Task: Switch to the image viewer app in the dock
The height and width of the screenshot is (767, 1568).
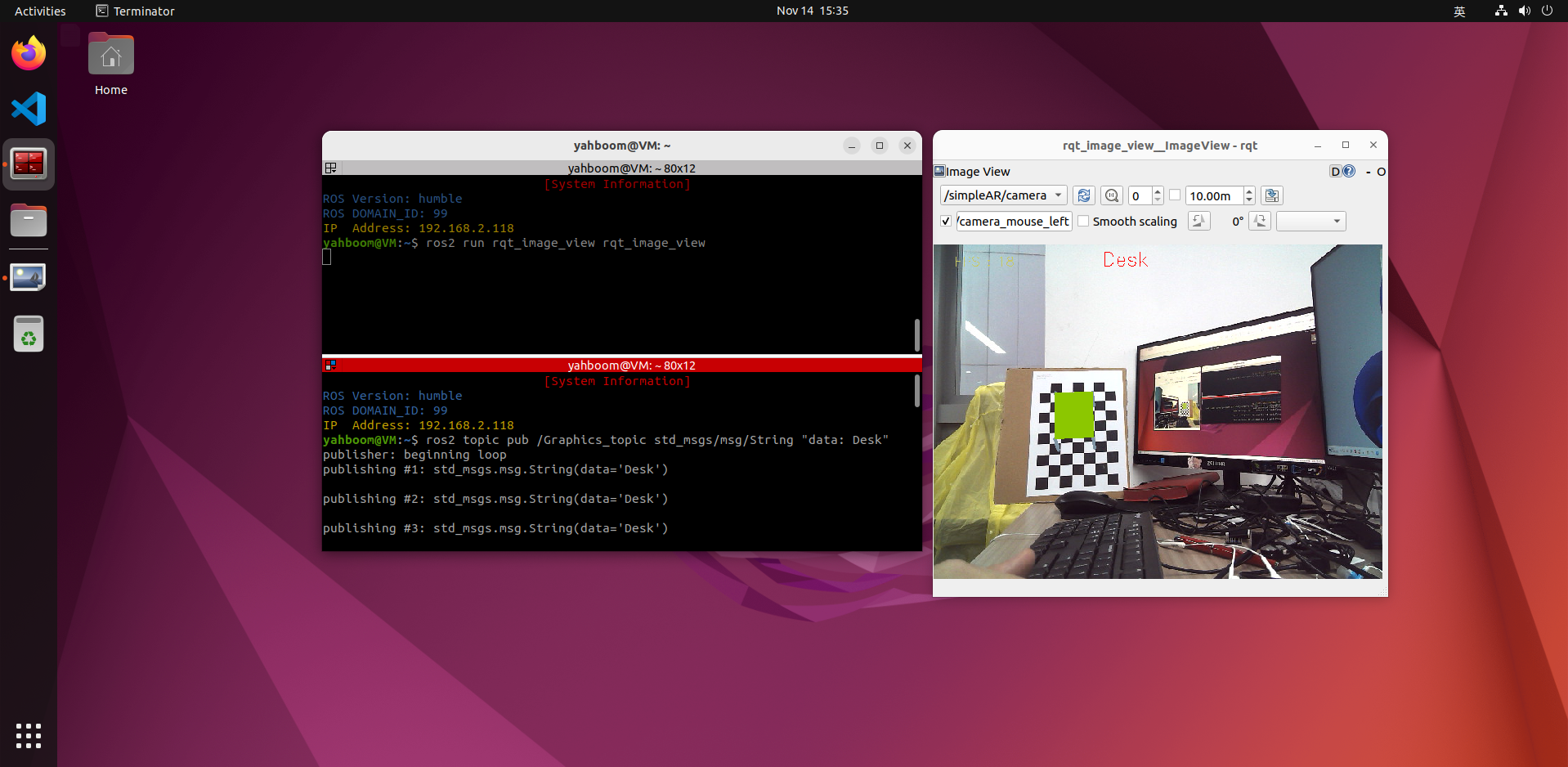Action: pyautogui.click(x=29, y=277)
